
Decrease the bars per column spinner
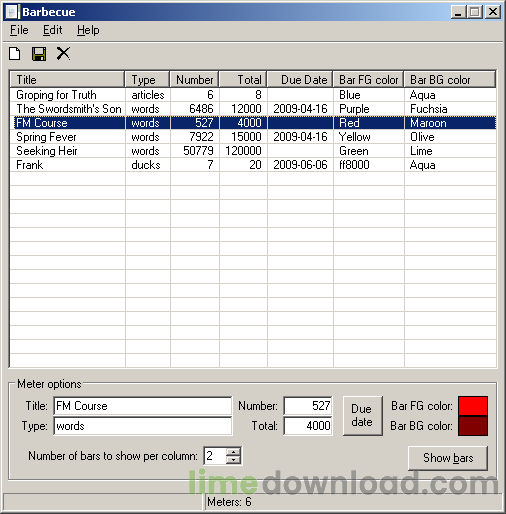click(233, 460)
